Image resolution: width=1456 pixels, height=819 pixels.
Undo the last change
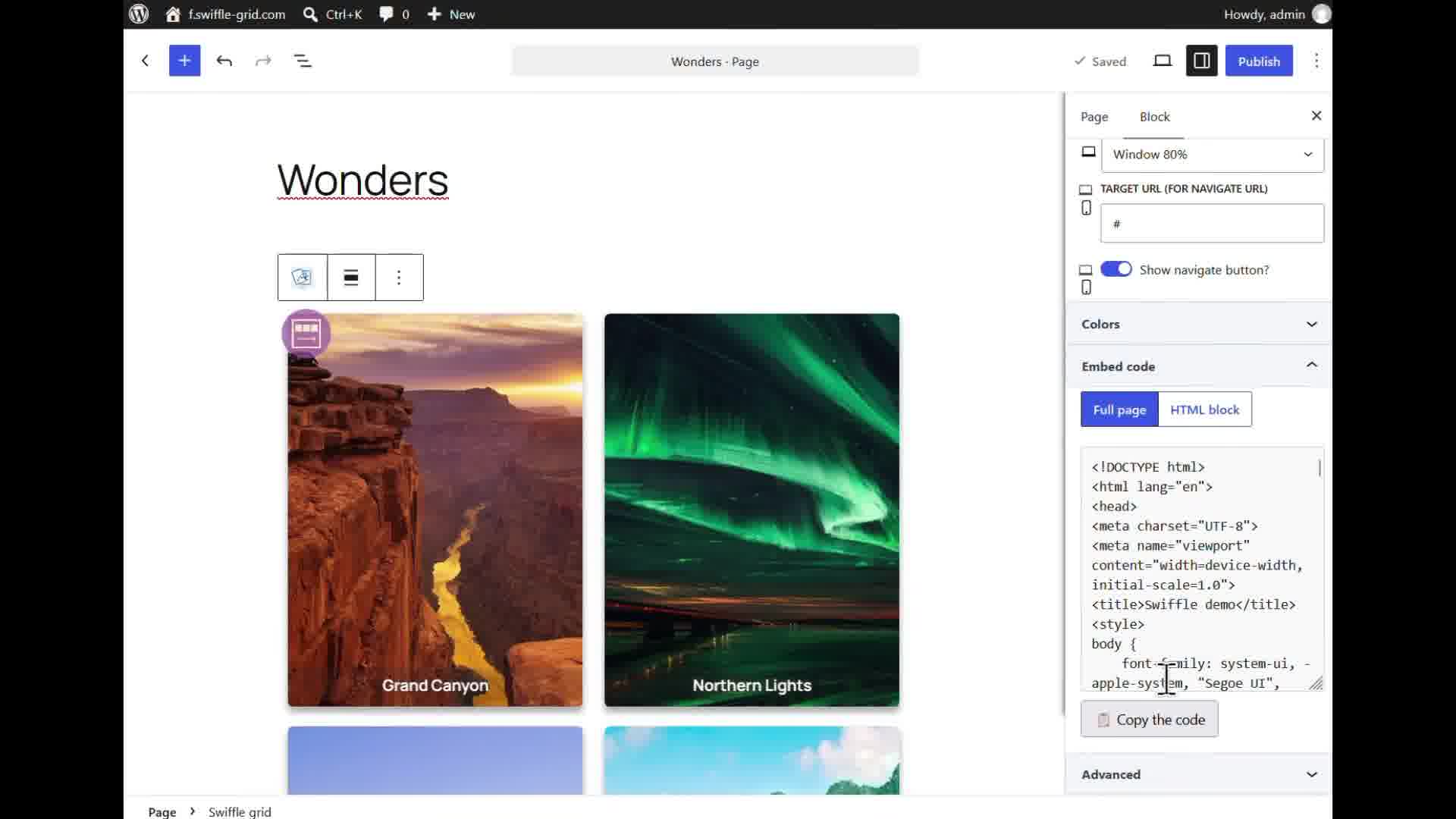point(224,61)
